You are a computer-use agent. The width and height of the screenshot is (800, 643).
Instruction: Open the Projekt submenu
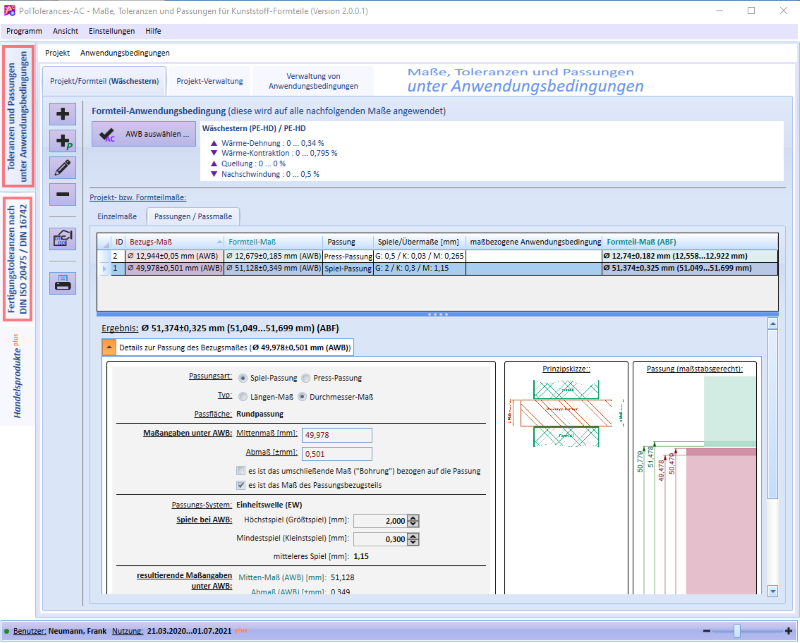(x=57, y=53)
